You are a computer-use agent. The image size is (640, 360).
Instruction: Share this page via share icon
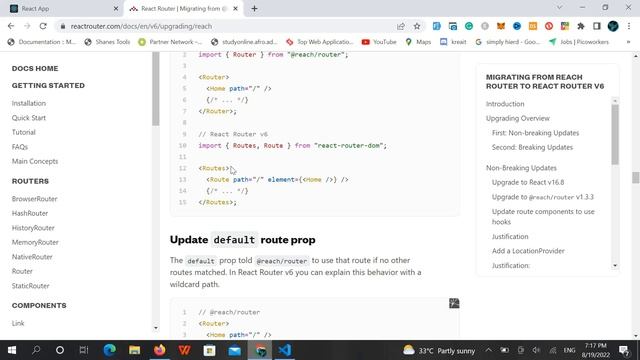pos(400,26)
